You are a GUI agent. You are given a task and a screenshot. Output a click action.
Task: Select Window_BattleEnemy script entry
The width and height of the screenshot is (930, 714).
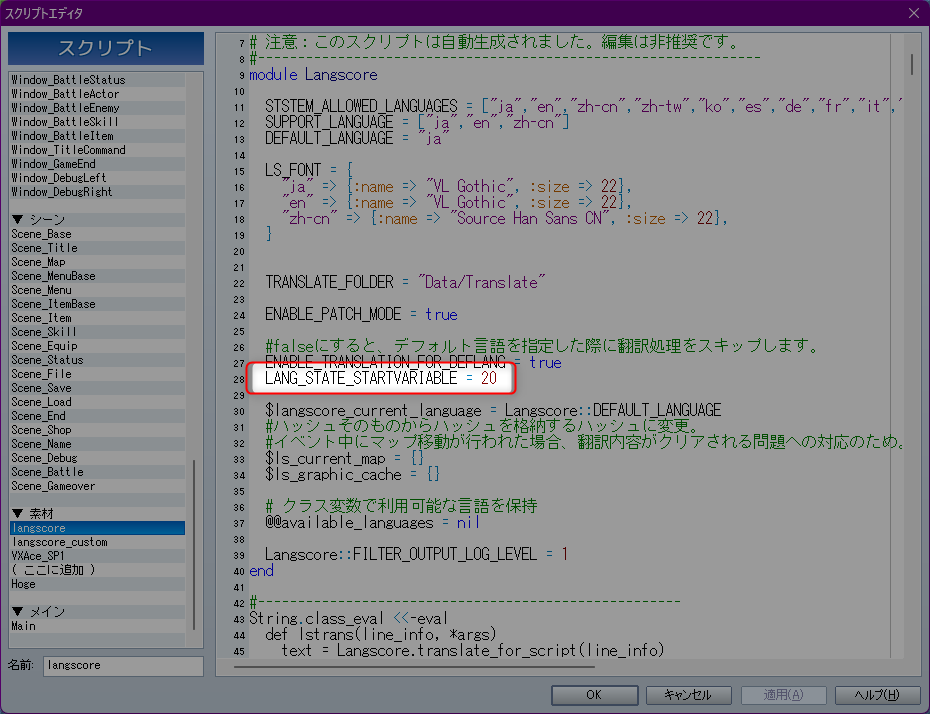tap(98, 108)
